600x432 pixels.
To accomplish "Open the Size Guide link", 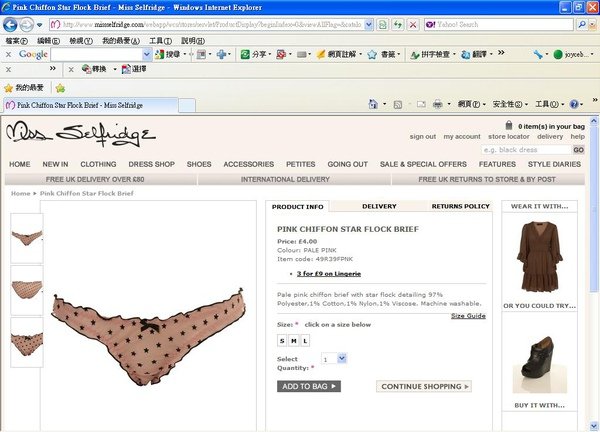I will pyautogui.click(x=468, y=316).
